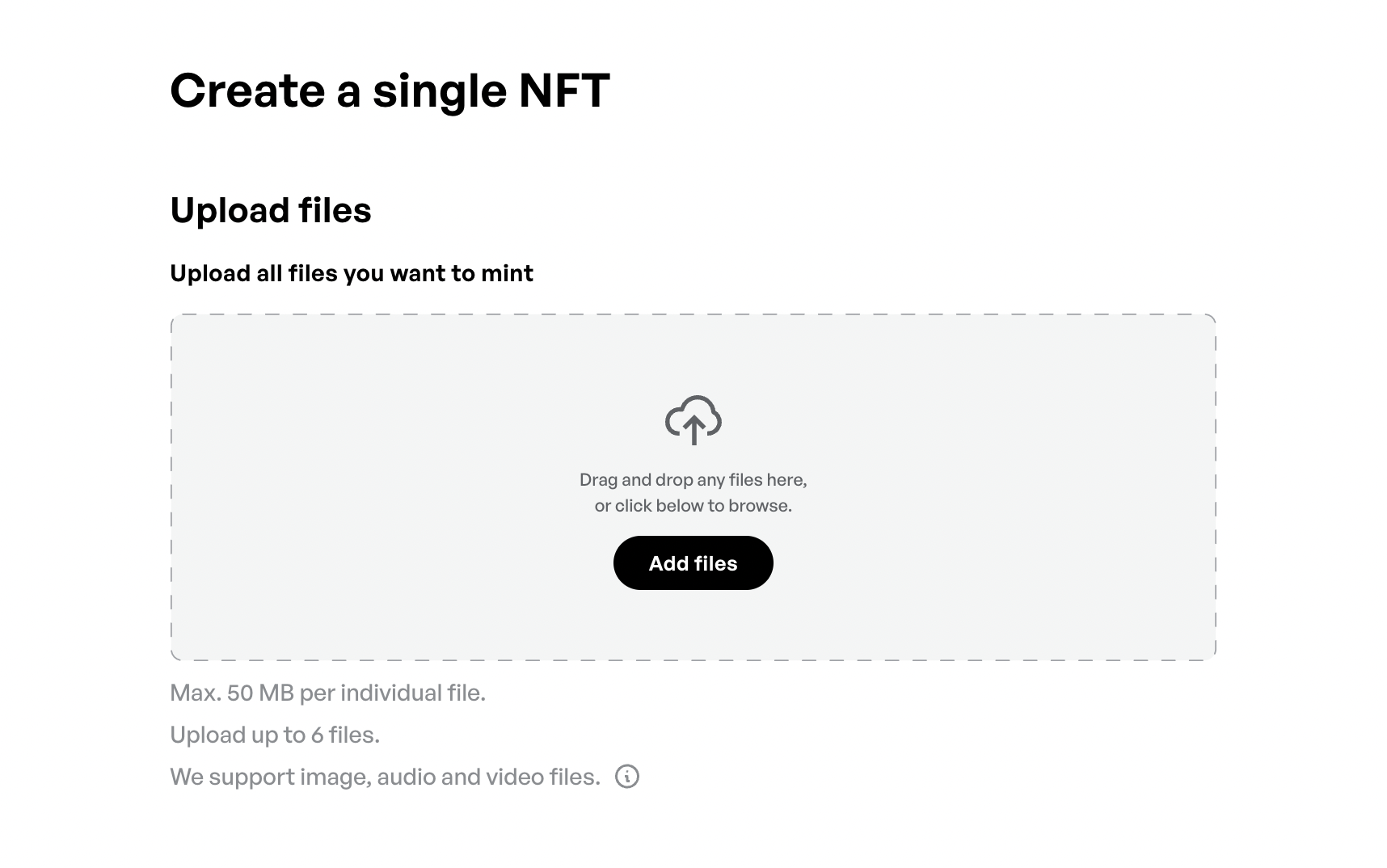
Task: Click the "or click below to browse" text
Action: coord(693,506)
